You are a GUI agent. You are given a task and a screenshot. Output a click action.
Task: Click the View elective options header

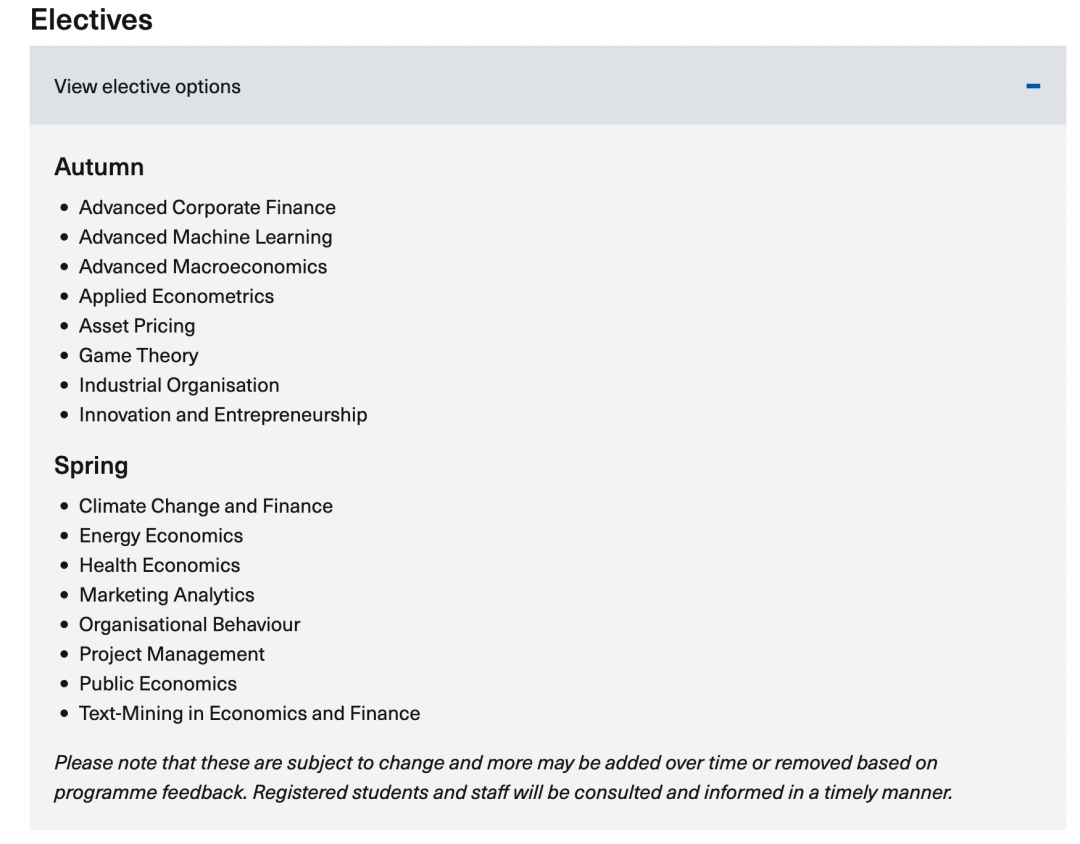(x=548, y=85)
